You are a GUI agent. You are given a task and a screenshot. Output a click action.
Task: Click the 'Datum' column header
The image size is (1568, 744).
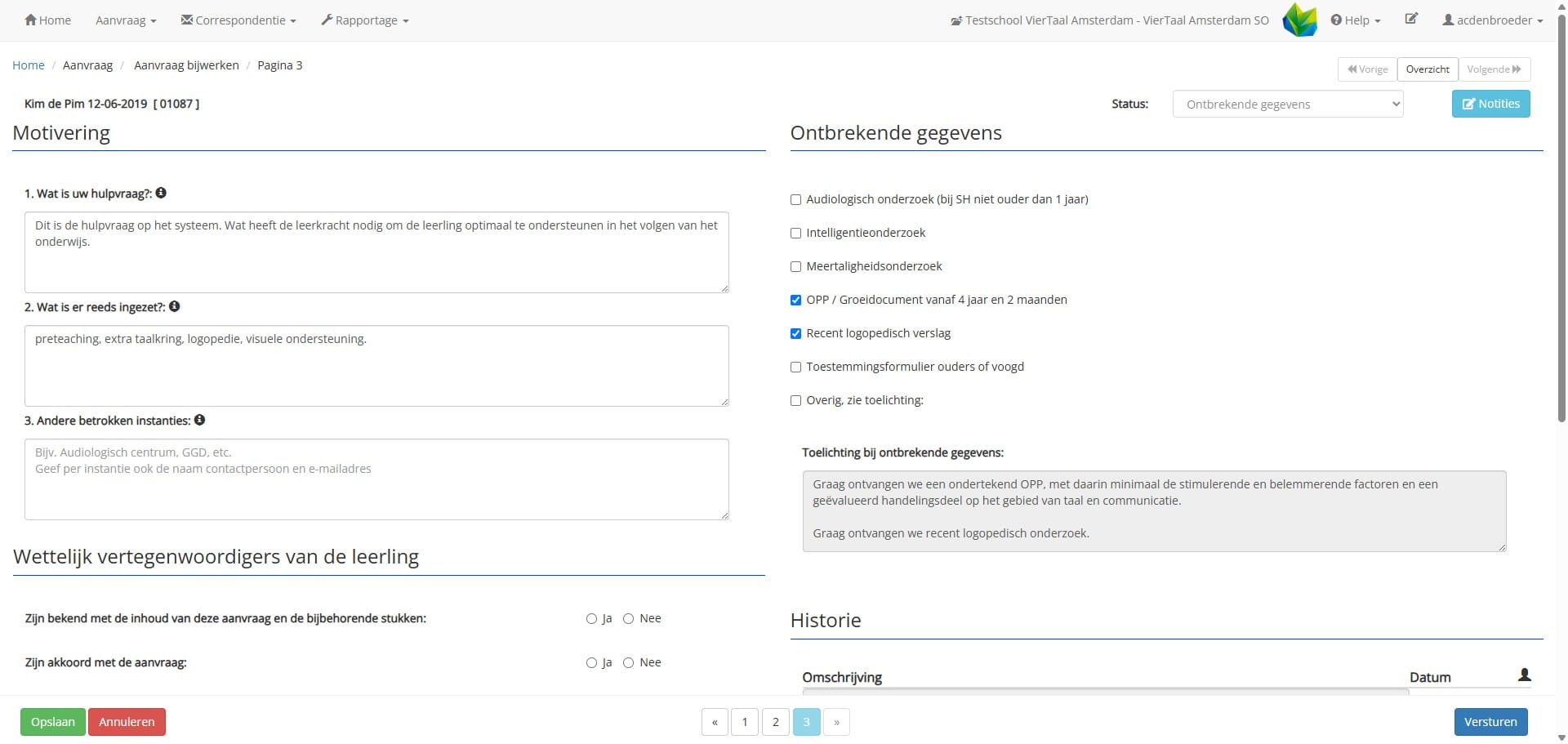(1430, 677)
